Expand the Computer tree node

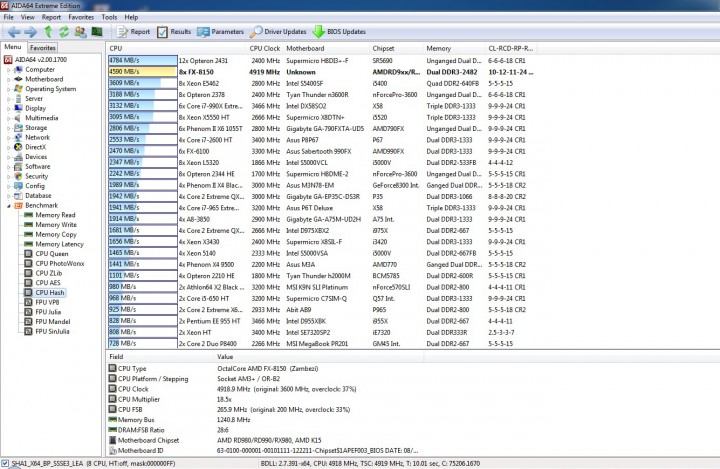click(x=8, y=70)
